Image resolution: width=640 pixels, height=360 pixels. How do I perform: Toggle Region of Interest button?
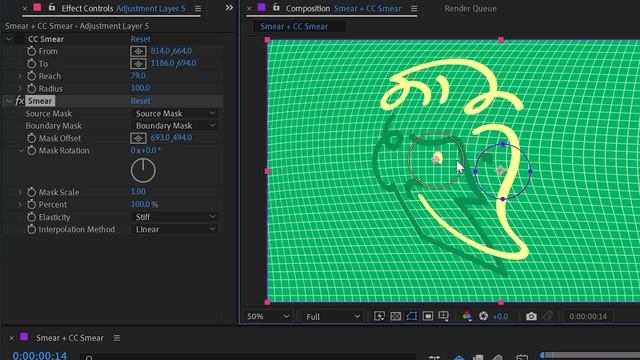pos(428,316)
